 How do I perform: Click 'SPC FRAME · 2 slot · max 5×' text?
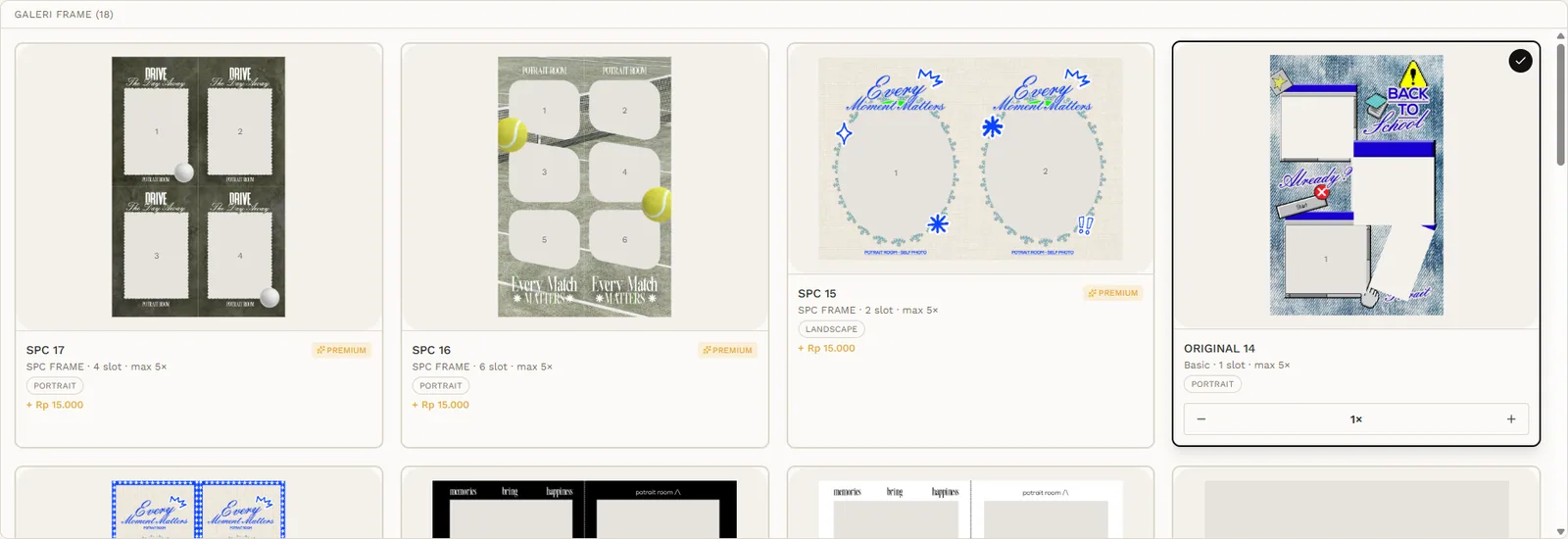tap(868, 310)
